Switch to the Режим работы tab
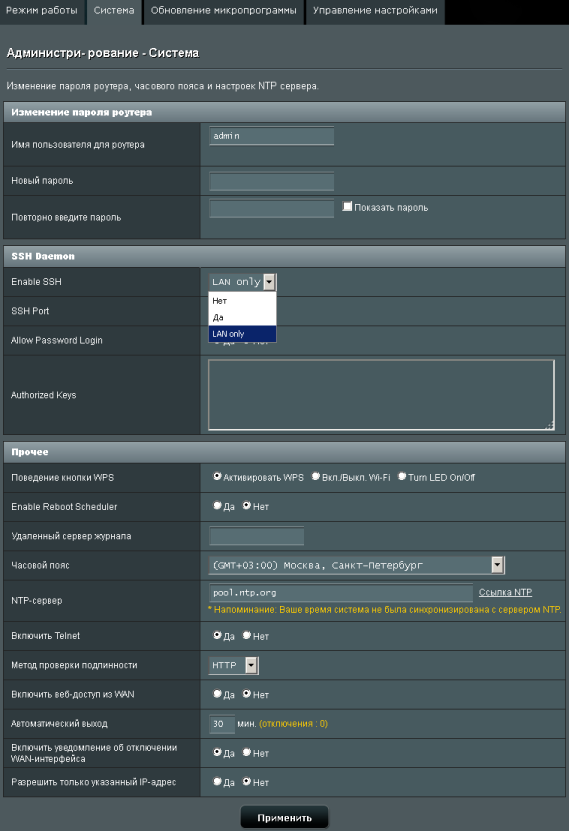569x831 pixels. 42,11
